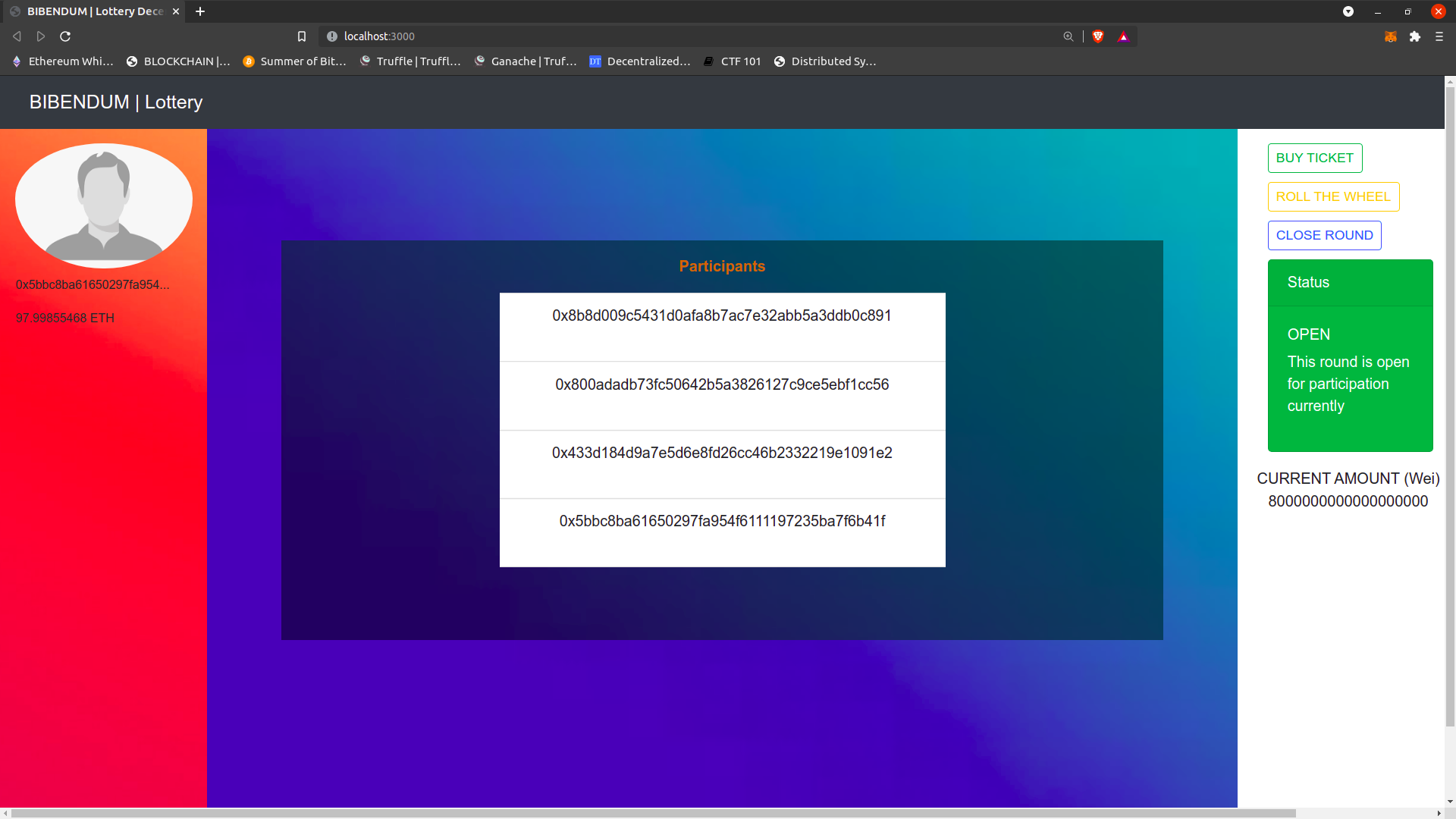Viewport: 1456px width, 819px height.
Task: Open the MetaMask fox extension
Action: coord(1391,36)
